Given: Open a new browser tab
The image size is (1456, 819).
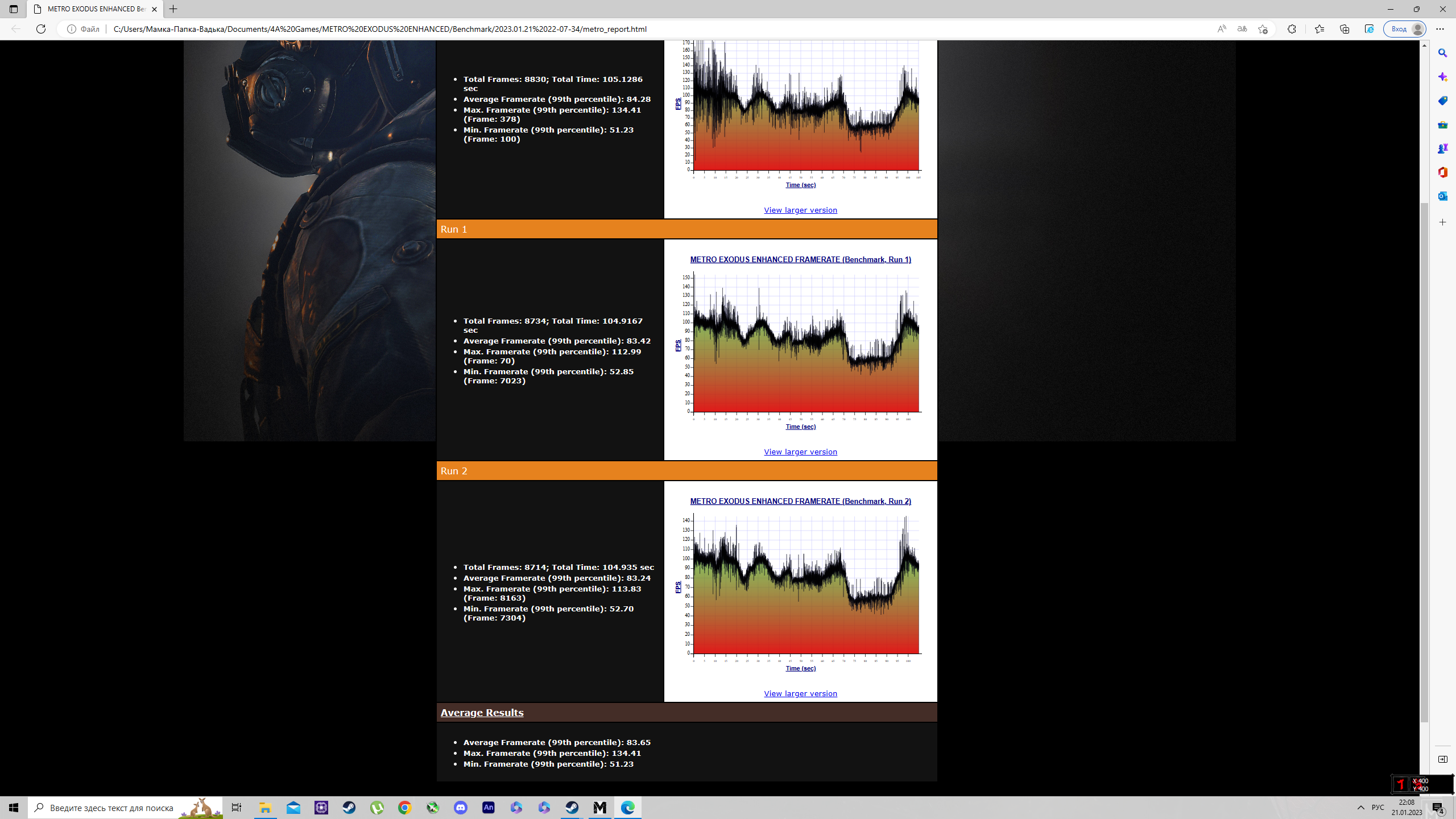Looking at the screenshot, I should click(x=173, y=9).
